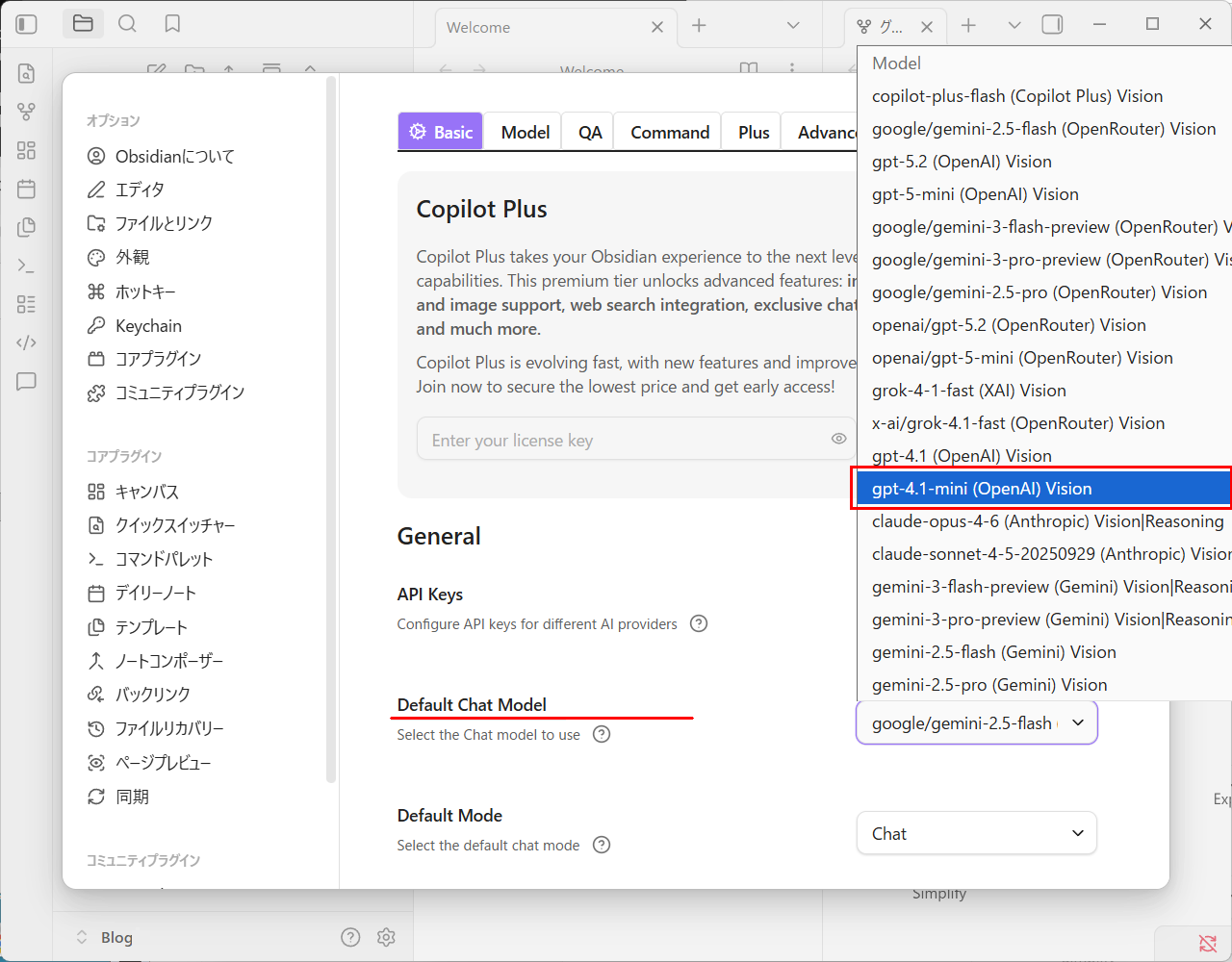Toggle license key visibility eye icon
This screenshot has height=962, width=1232.
[x=838, y=439]
